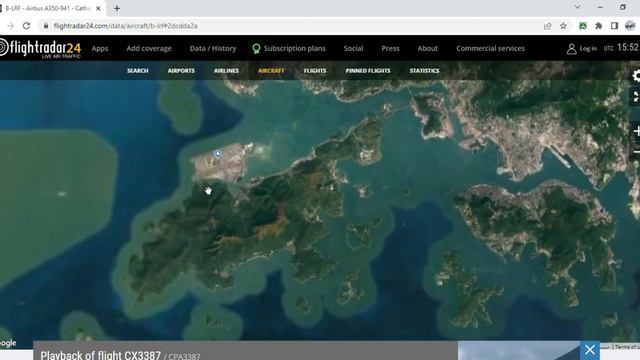Open the browser profile avatar

pos(630,26)
